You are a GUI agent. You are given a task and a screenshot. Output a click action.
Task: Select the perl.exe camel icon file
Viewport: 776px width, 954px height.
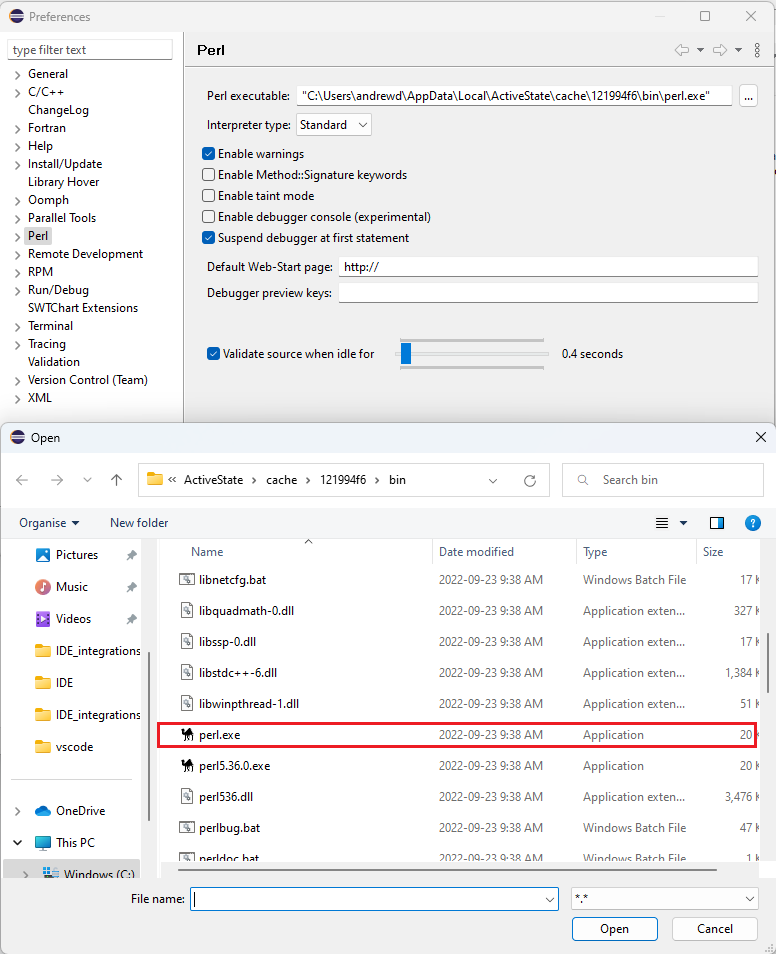click(x=187, y=735)
